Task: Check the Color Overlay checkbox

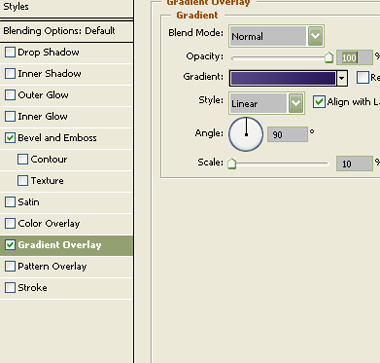Action: point(10,223)
